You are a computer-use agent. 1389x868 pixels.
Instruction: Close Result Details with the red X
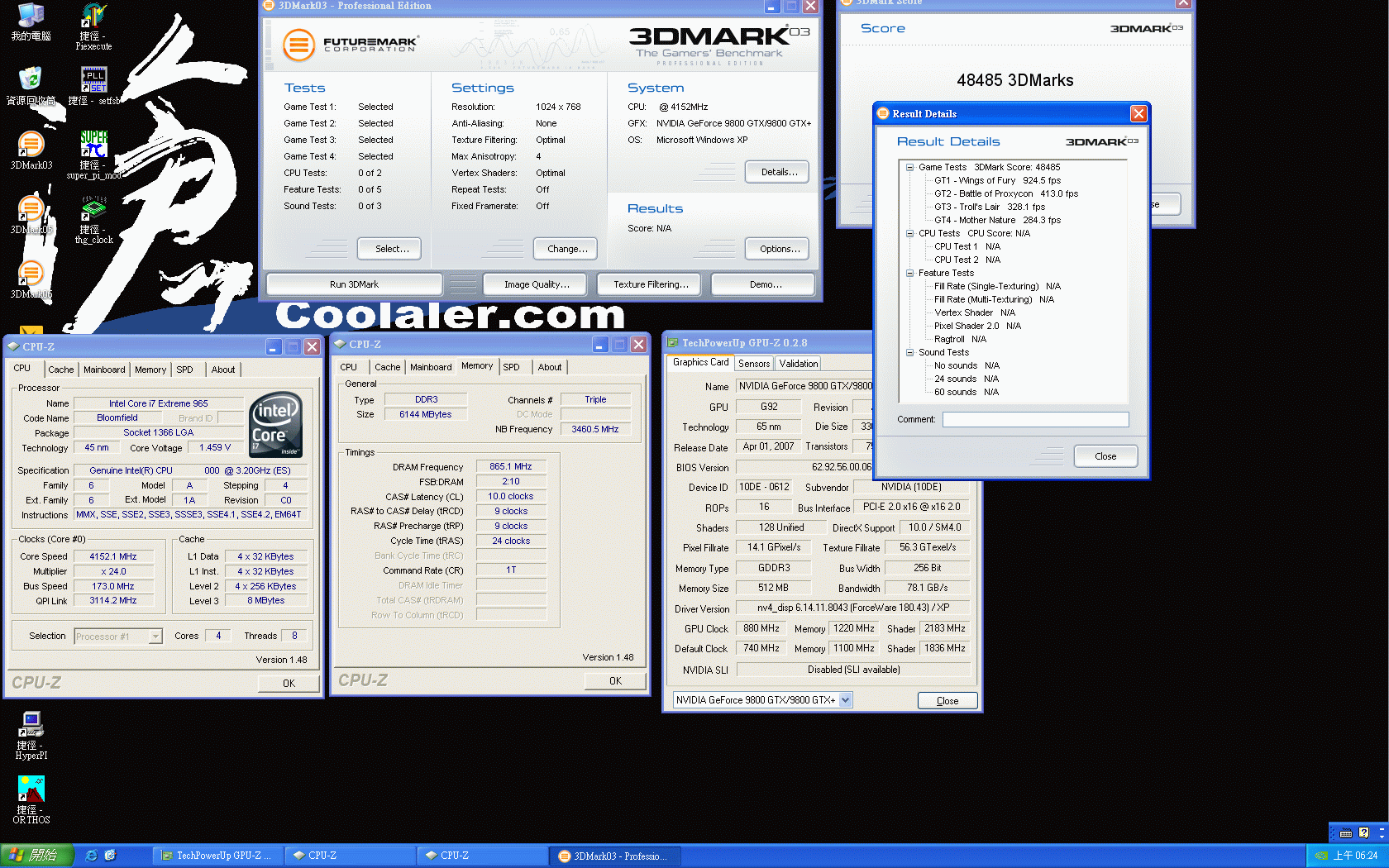(x=1138, y=114)
